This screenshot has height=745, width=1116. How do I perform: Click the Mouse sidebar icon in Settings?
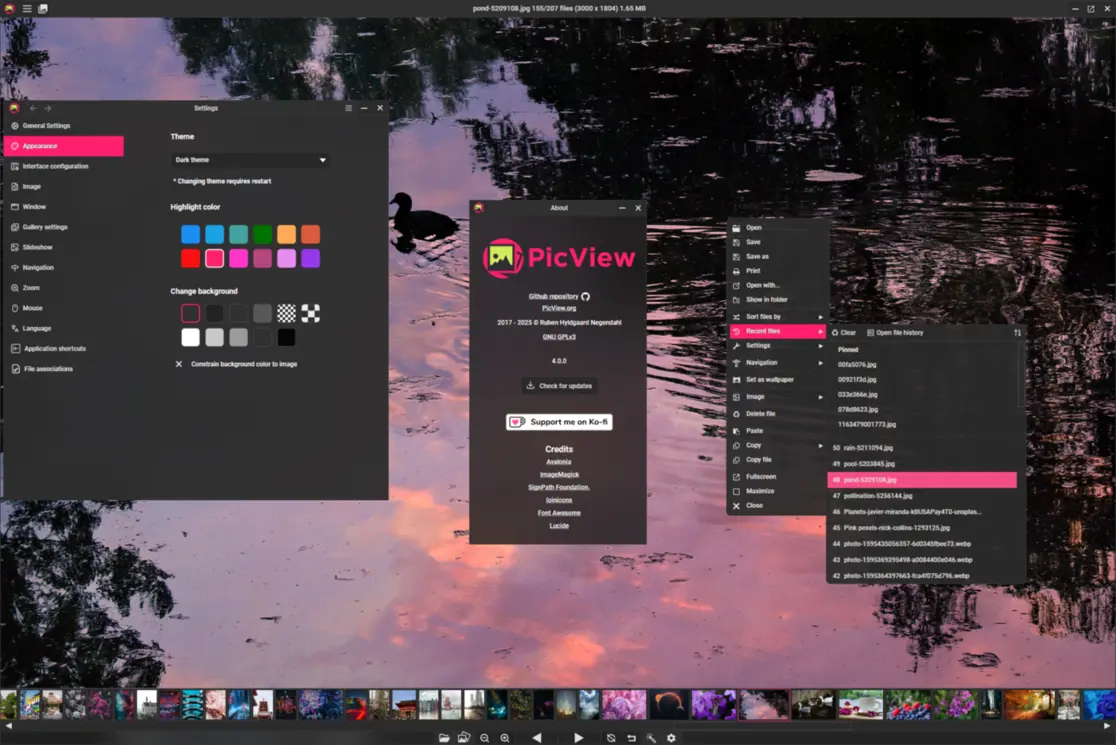tap(36, 308)
